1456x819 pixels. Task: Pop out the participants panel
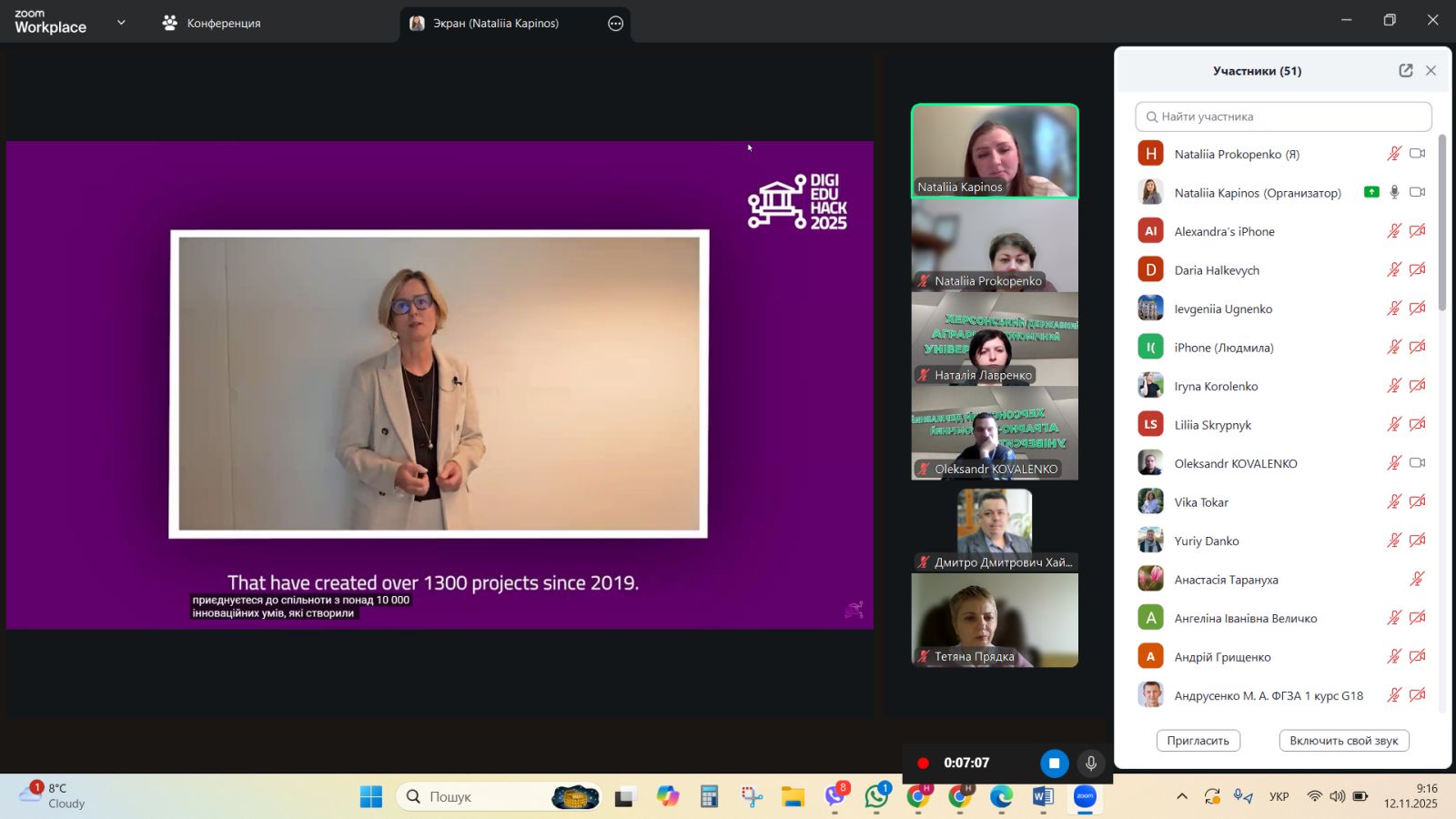point(1405,71)
